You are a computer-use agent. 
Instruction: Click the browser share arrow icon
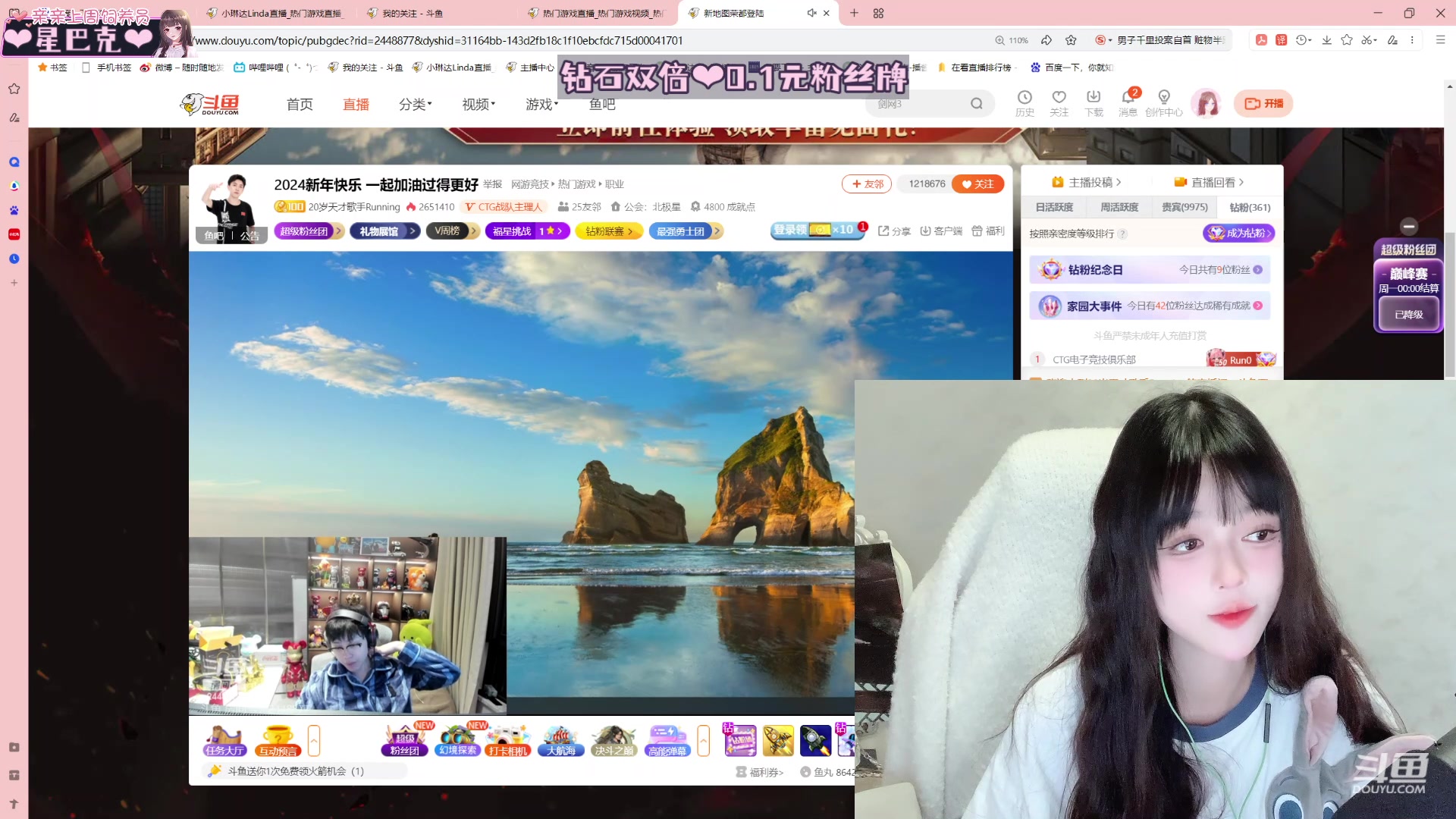tap(1046, 40)
